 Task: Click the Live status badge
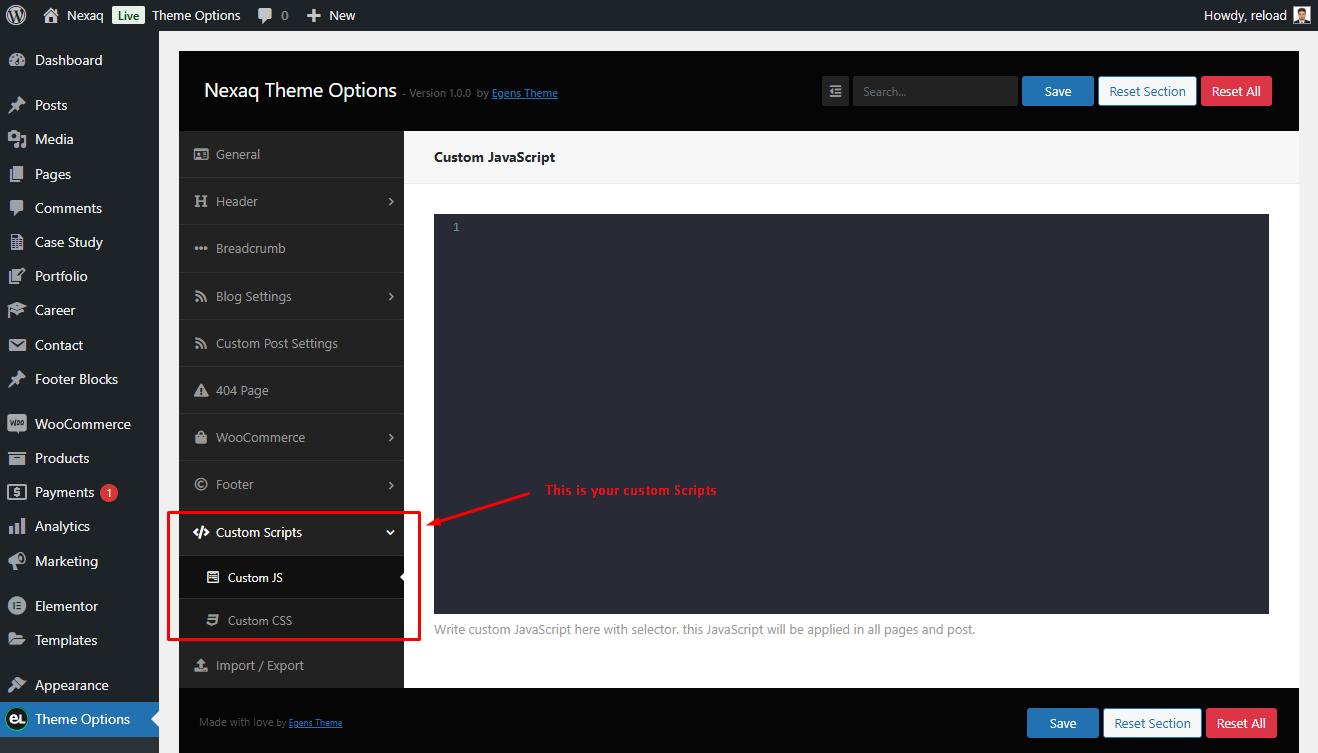[x=128, y=15]
